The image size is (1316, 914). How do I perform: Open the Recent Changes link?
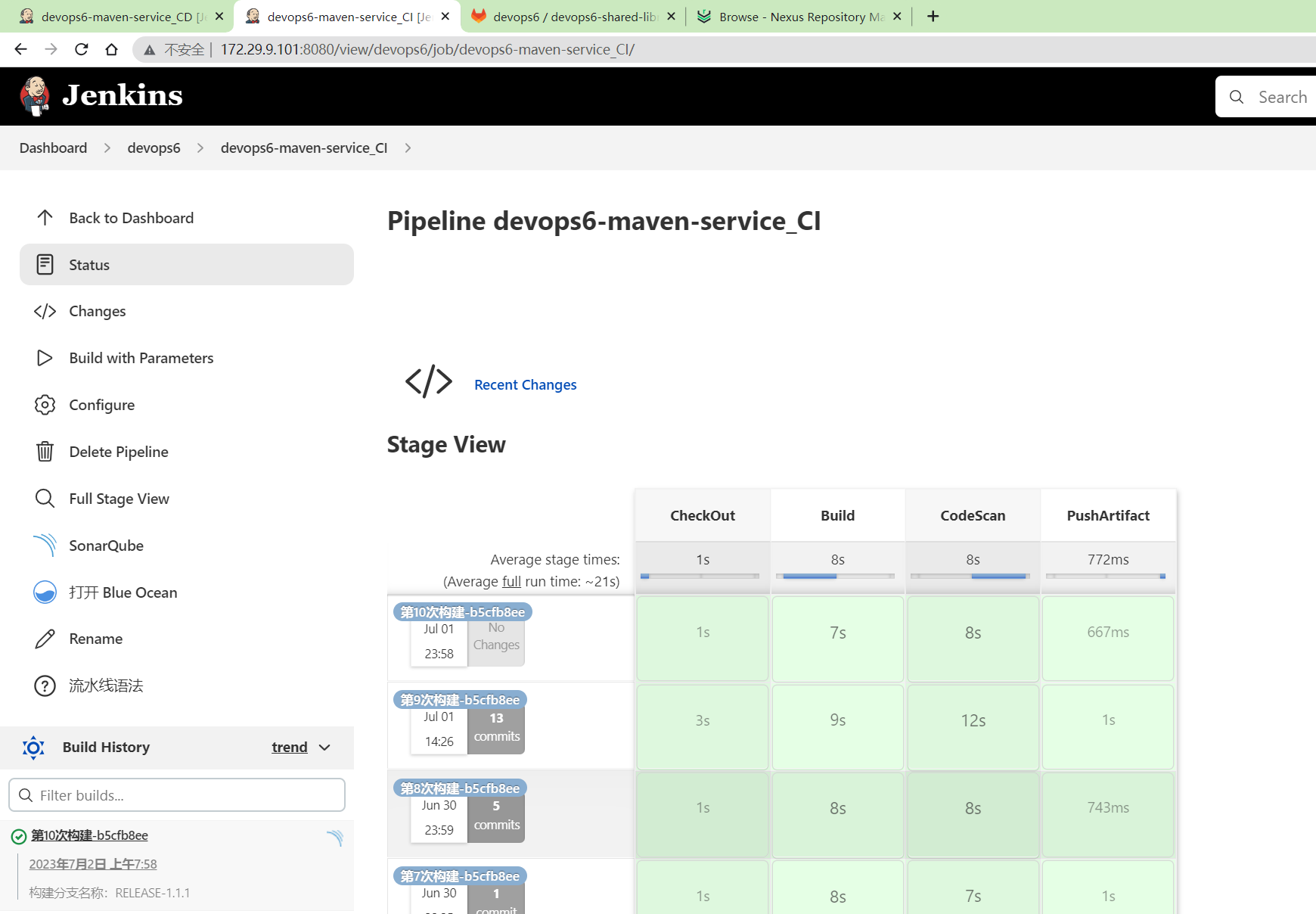coord(526,385)
